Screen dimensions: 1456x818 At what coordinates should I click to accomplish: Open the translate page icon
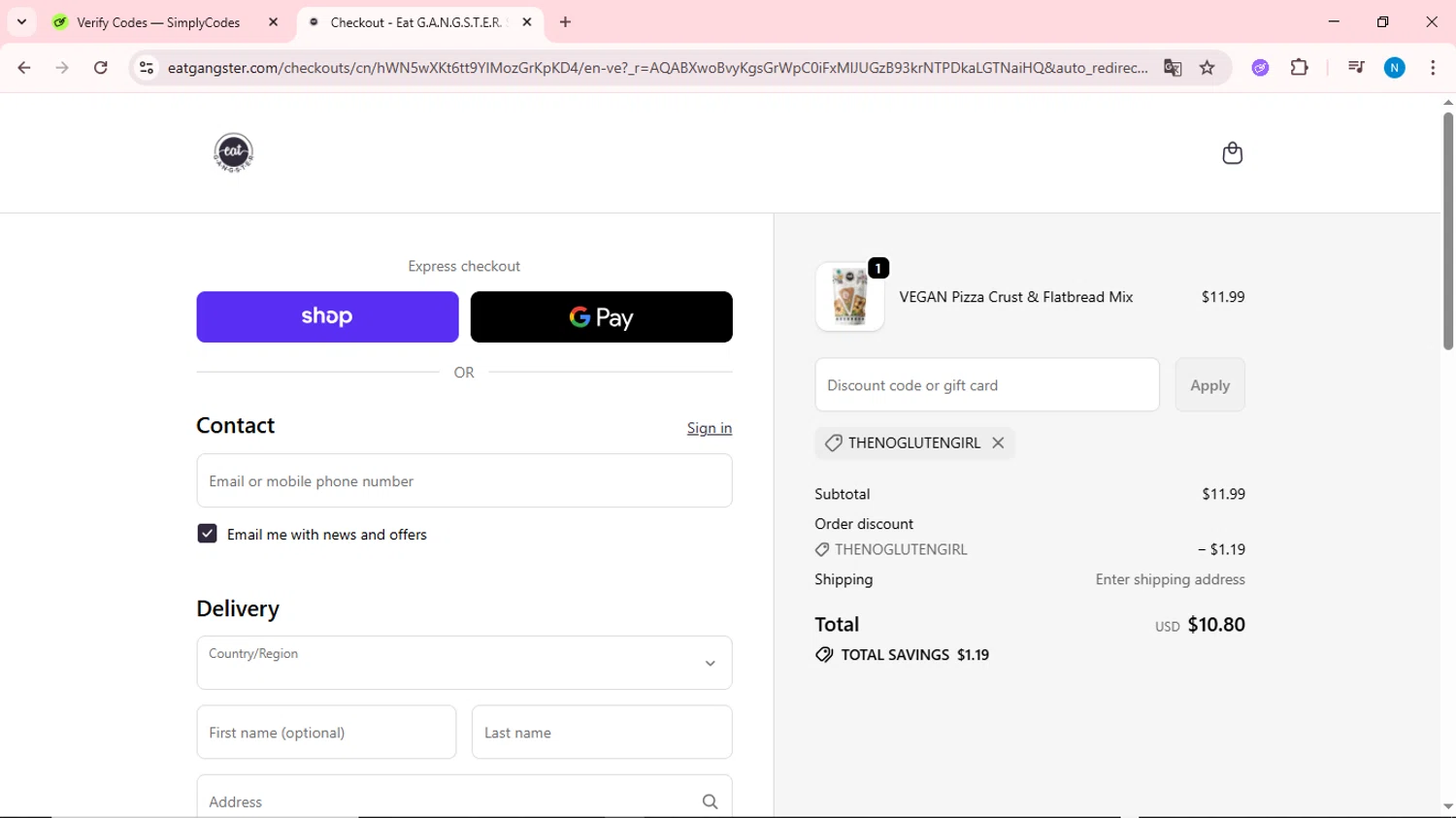[x=1173, y=67]
